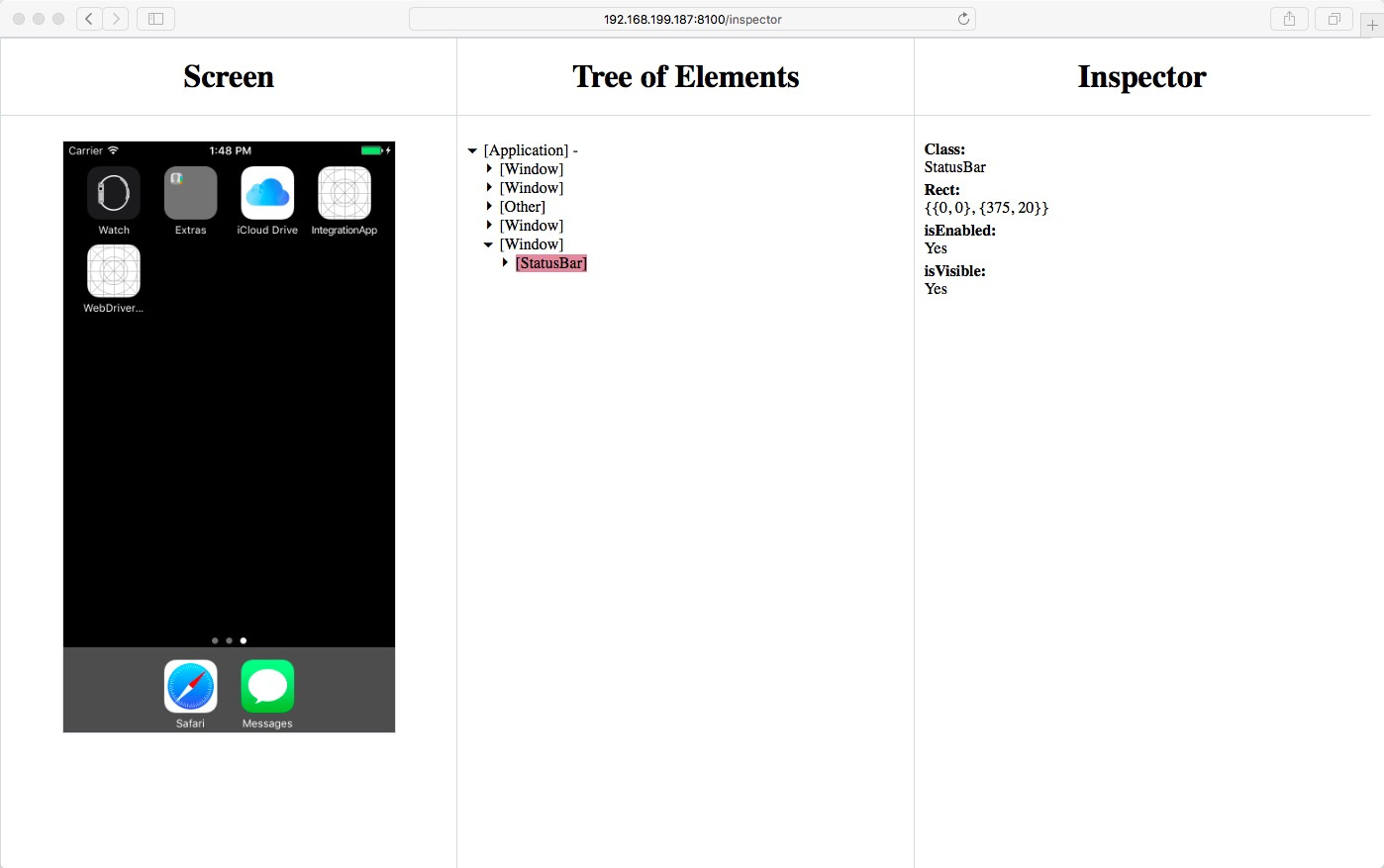
Task: Collapse the Application root node
Action: tap(472, 151)
